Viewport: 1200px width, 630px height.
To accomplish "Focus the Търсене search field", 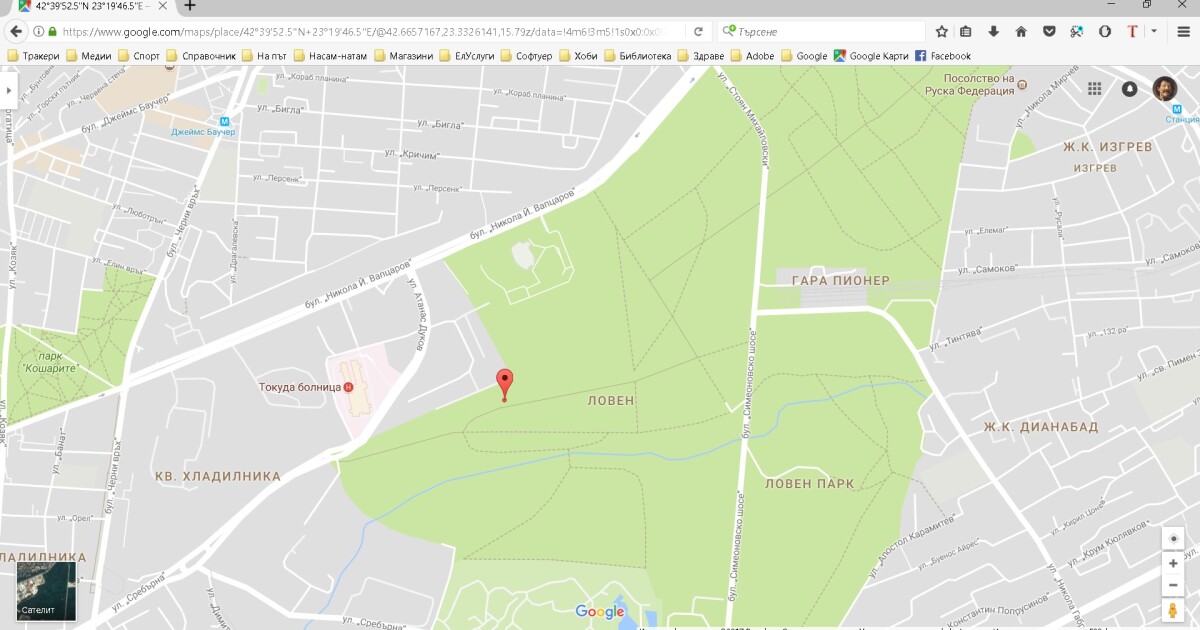I will [820, 31].
